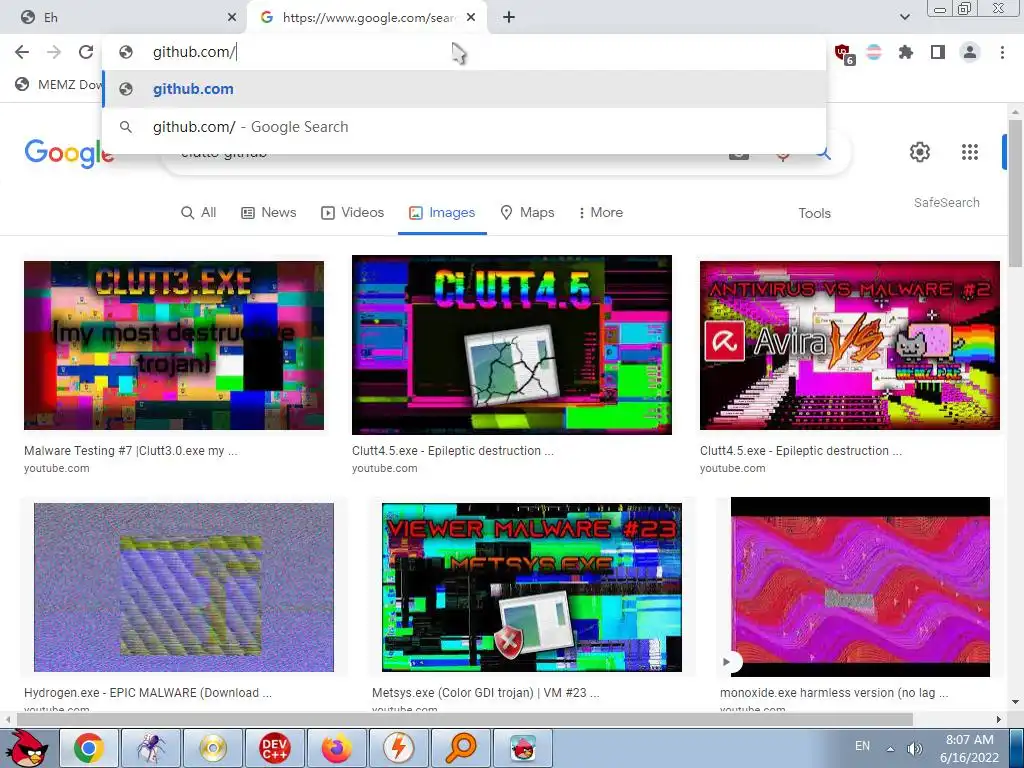Go forward using the forward arrow

point(54,52)
